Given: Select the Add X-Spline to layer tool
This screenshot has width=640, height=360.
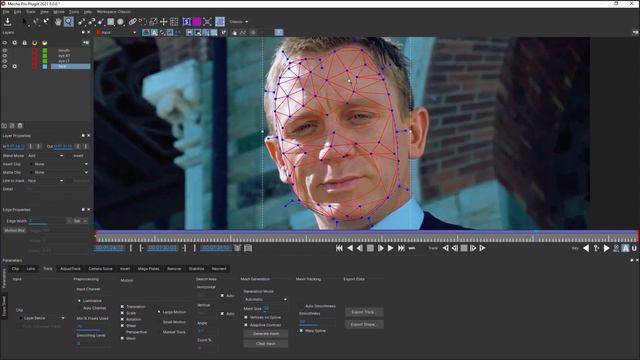Looking at the screenshot, I should click(91, 22).
